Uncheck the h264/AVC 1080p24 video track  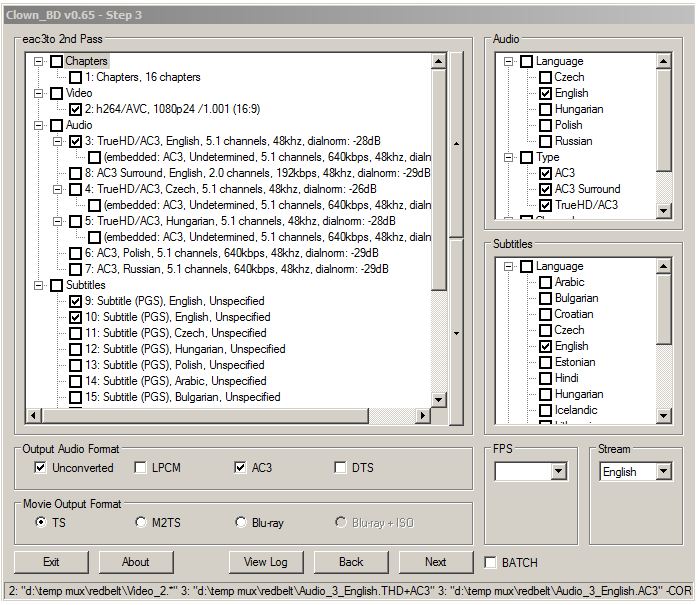click(75, 110)
